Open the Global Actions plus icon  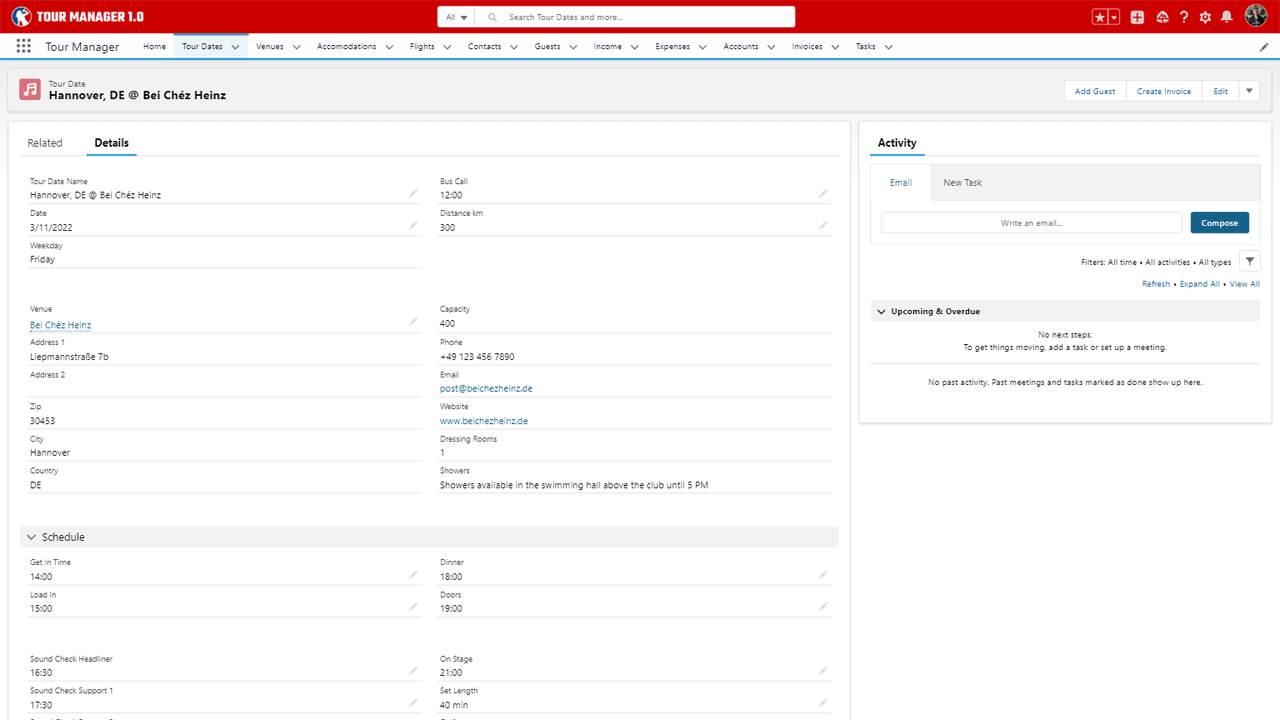pyautogui.click(x=1137, y=17)
